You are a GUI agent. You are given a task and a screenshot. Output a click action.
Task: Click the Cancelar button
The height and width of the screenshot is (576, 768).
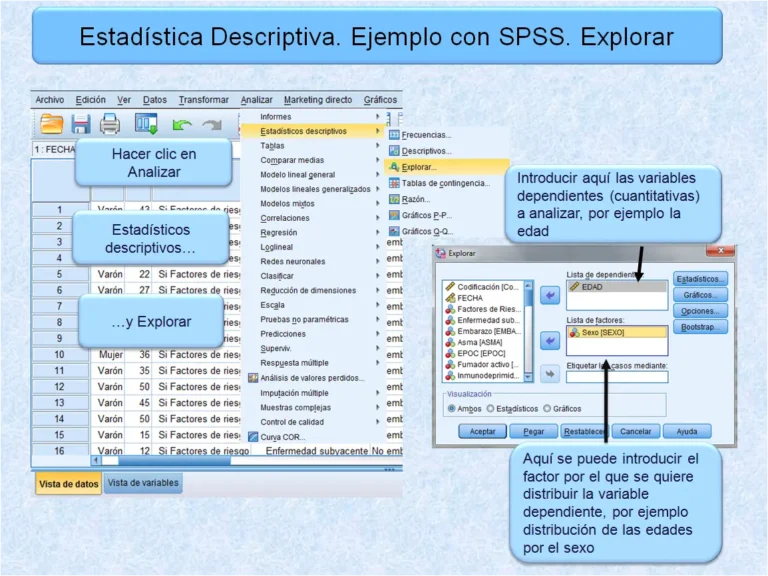pyautogui.click(x=635, y=431)
